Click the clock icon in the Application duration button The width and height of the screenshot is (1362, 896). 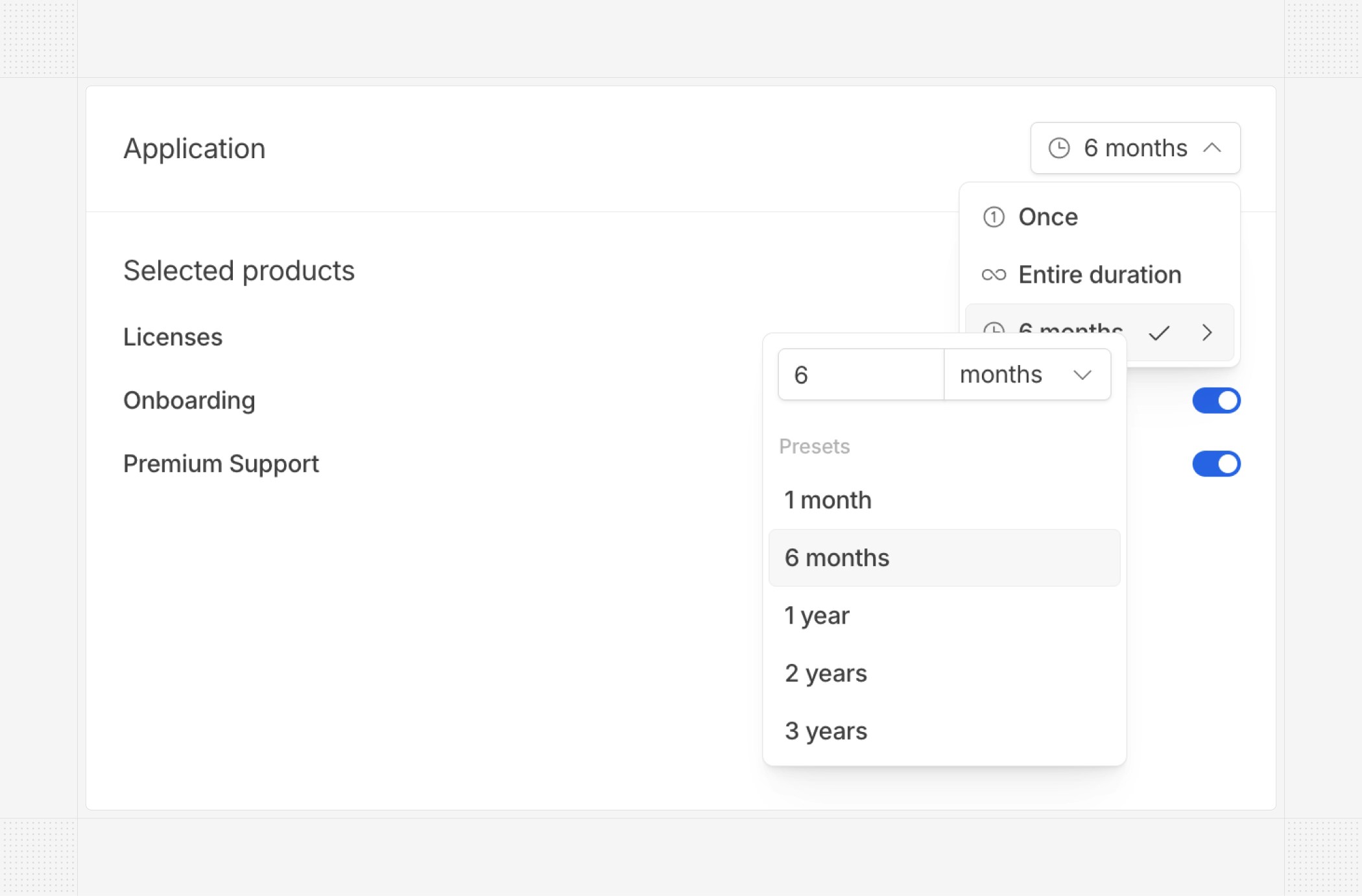1058,148
